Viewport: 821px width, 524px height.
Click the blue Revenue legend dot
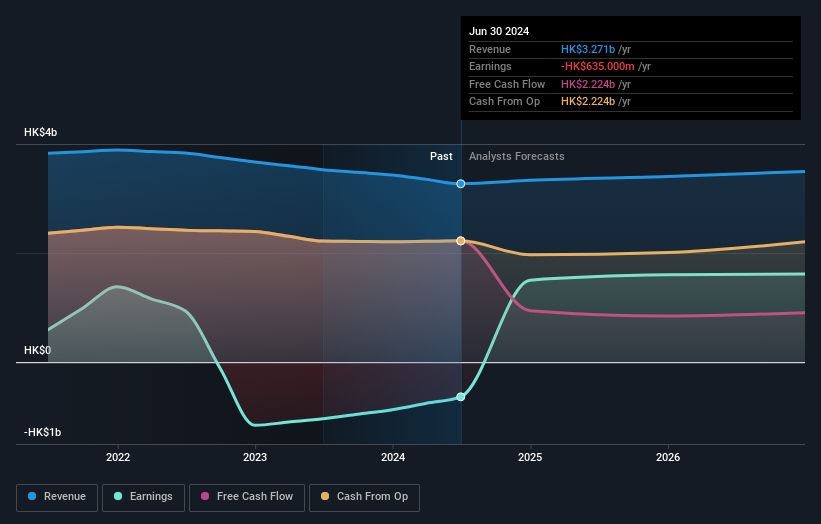click(32, 496)
